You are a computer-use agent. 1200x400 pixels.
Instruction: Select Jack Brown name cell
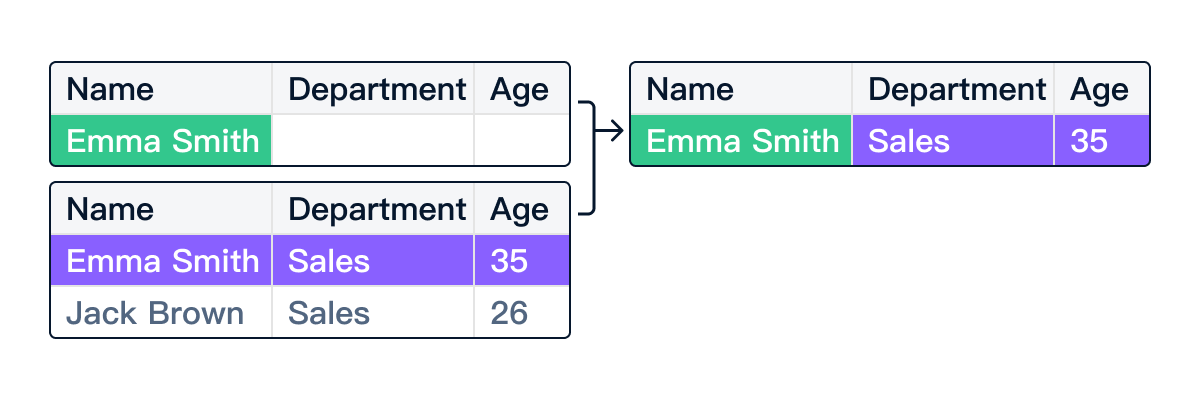tap(161, 312)
